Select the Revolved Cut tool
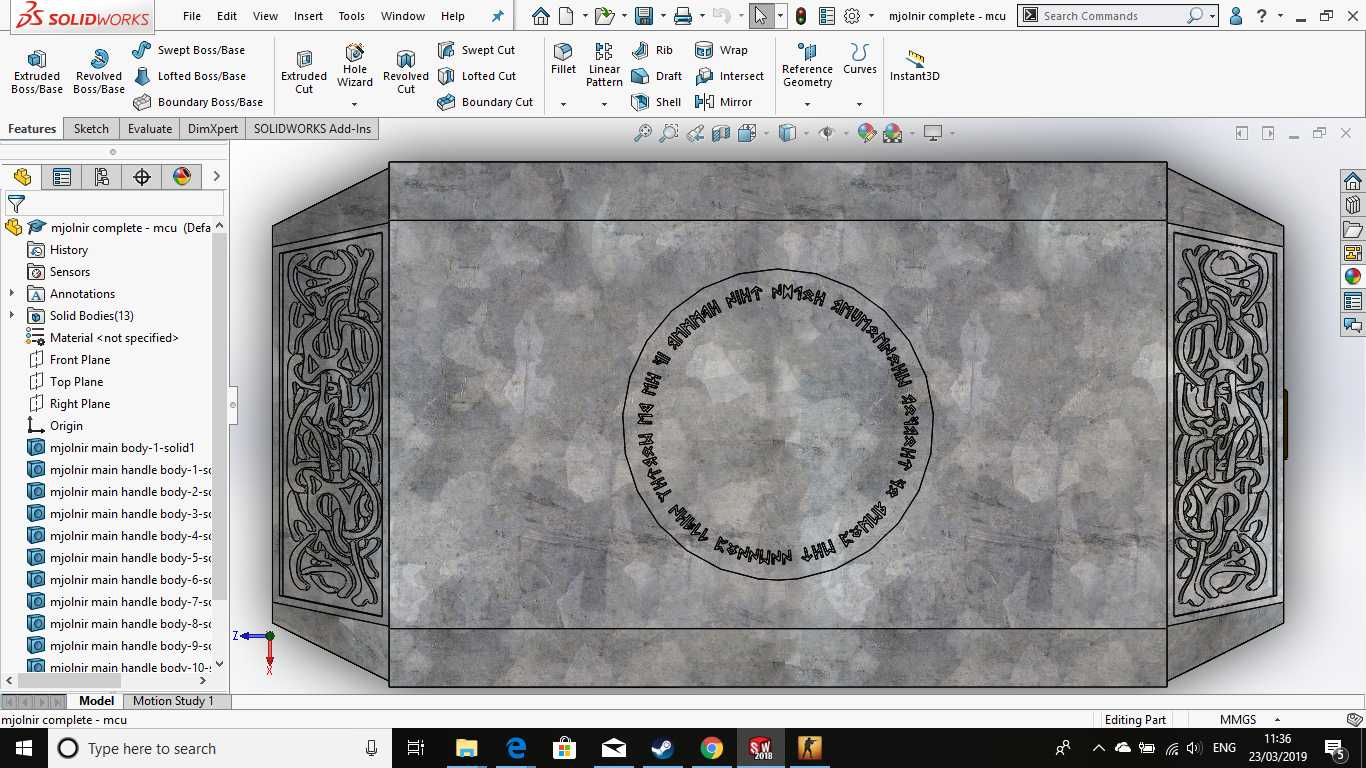1366x768 pixels. 406,72
